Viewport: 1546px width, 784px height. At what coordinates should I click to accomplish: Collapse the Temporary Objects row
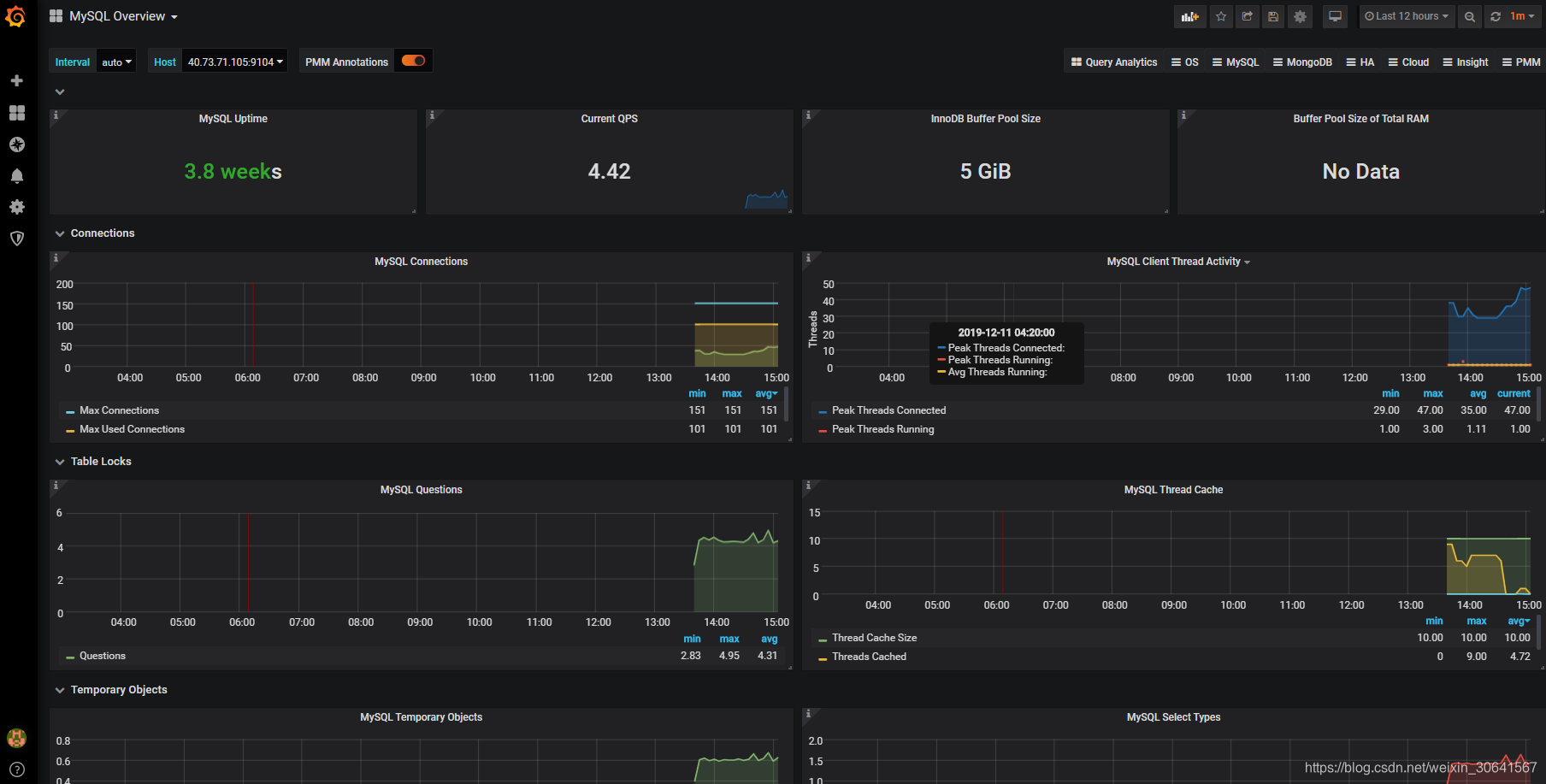pos(111,690)
